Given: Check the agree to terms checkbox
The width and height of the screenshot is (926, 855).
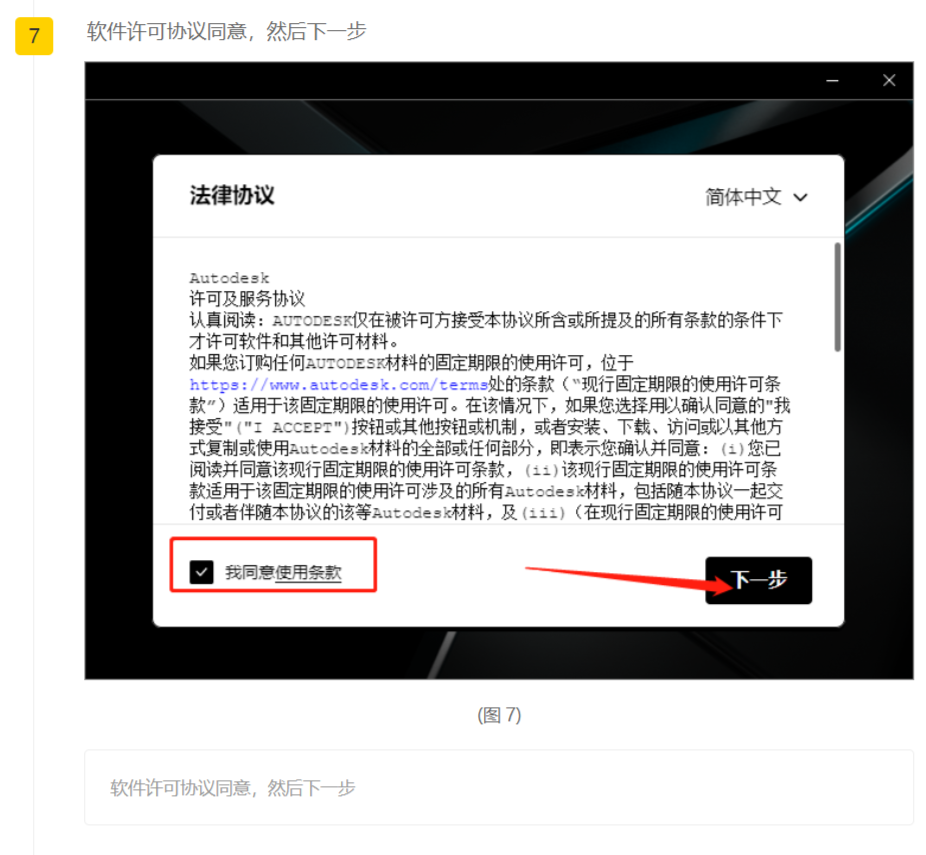Looking at the screenshot, I should click(x=201, y=572).
